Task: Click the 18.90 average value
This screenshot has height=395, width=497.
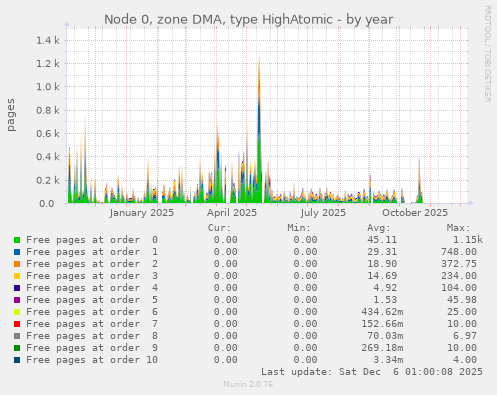Action: (x=382, y=264)
